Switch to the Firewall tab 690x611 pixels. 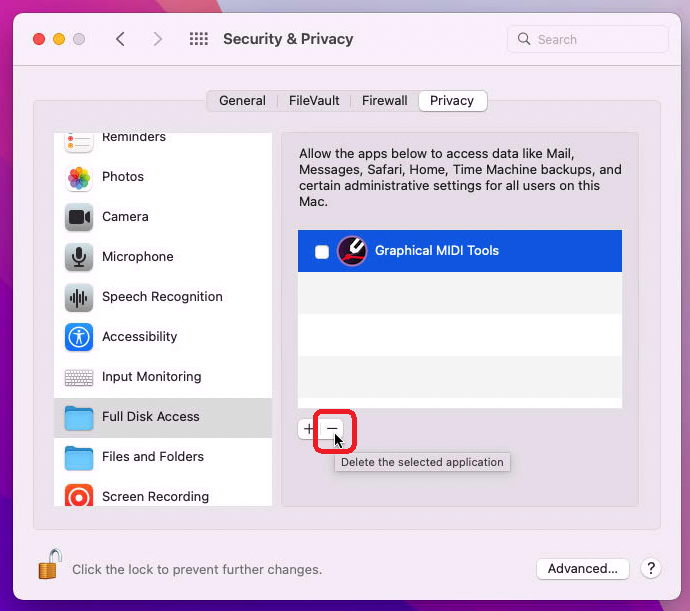click(384, 101)
